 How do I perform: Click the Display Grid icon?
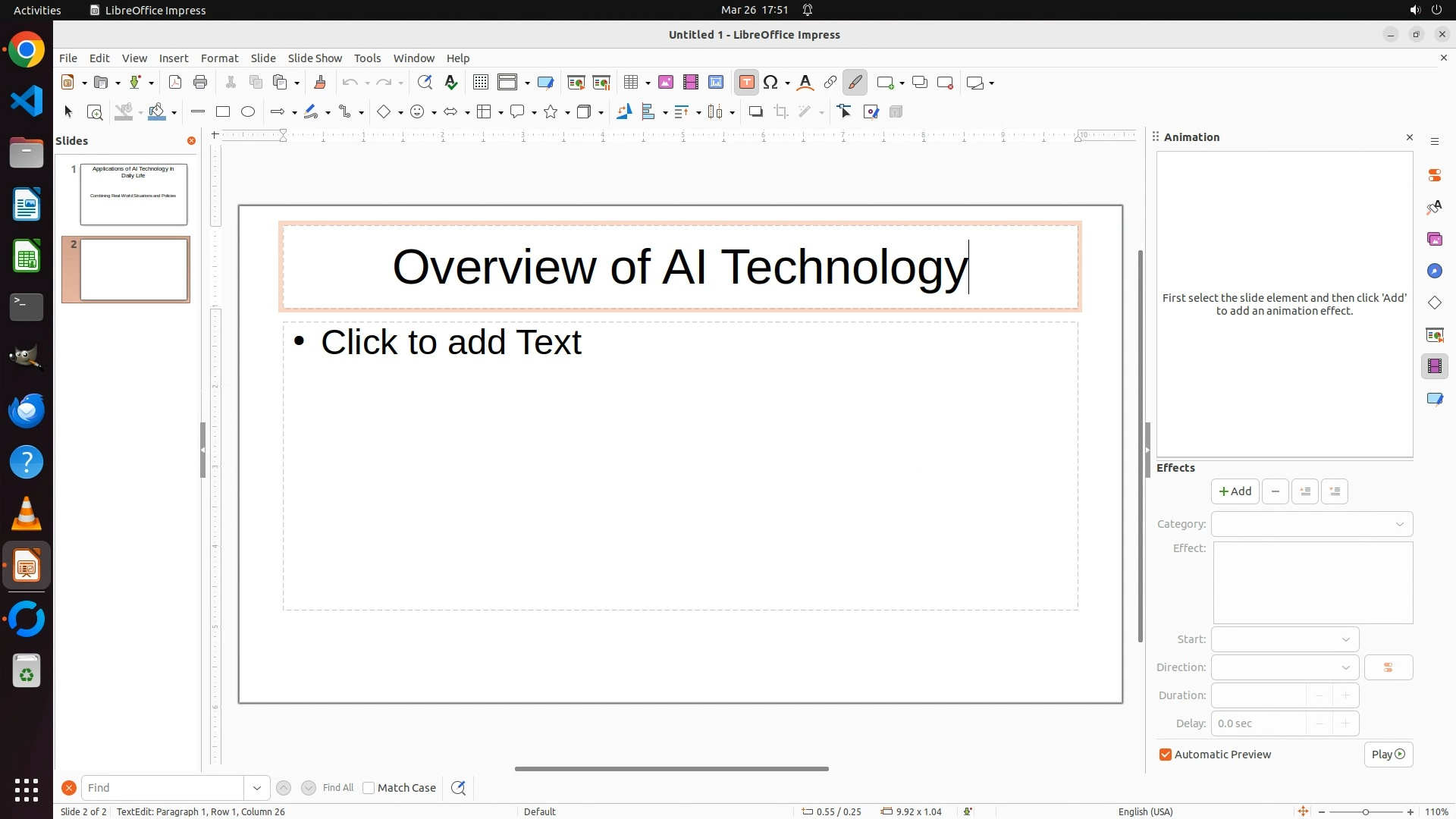pos(480,83)
